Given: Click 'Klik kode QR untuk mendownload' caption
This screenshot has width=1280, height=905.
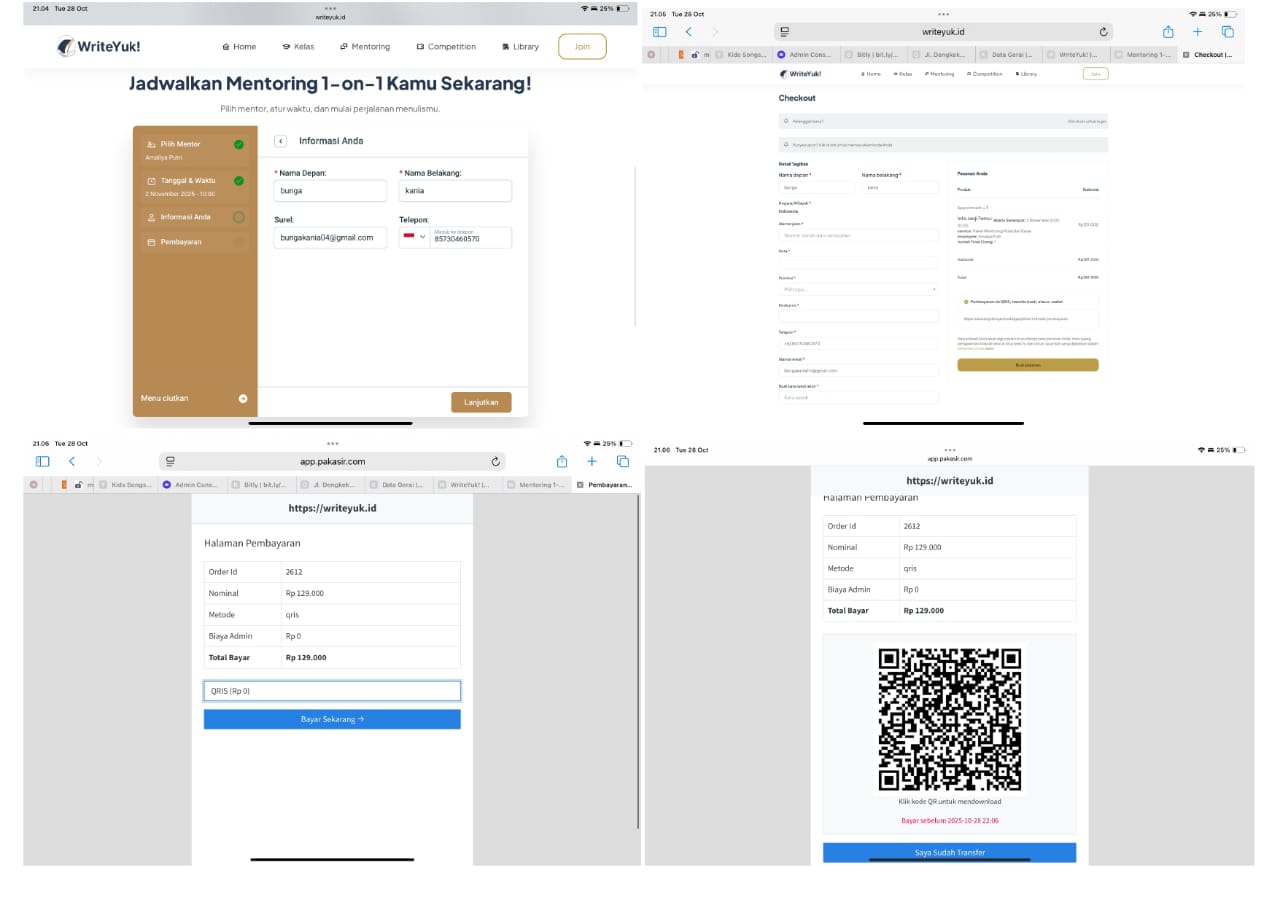Looking at the screenshot, I should click(950, 802).
